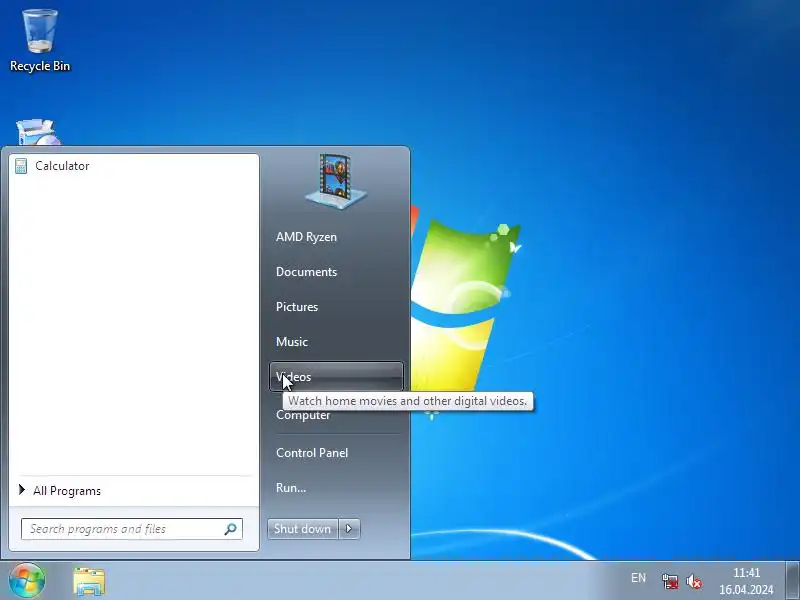This screenshot has height=600, width=800.
Task: Open Calculator from the Start menu list
Action: click(134, 166)
